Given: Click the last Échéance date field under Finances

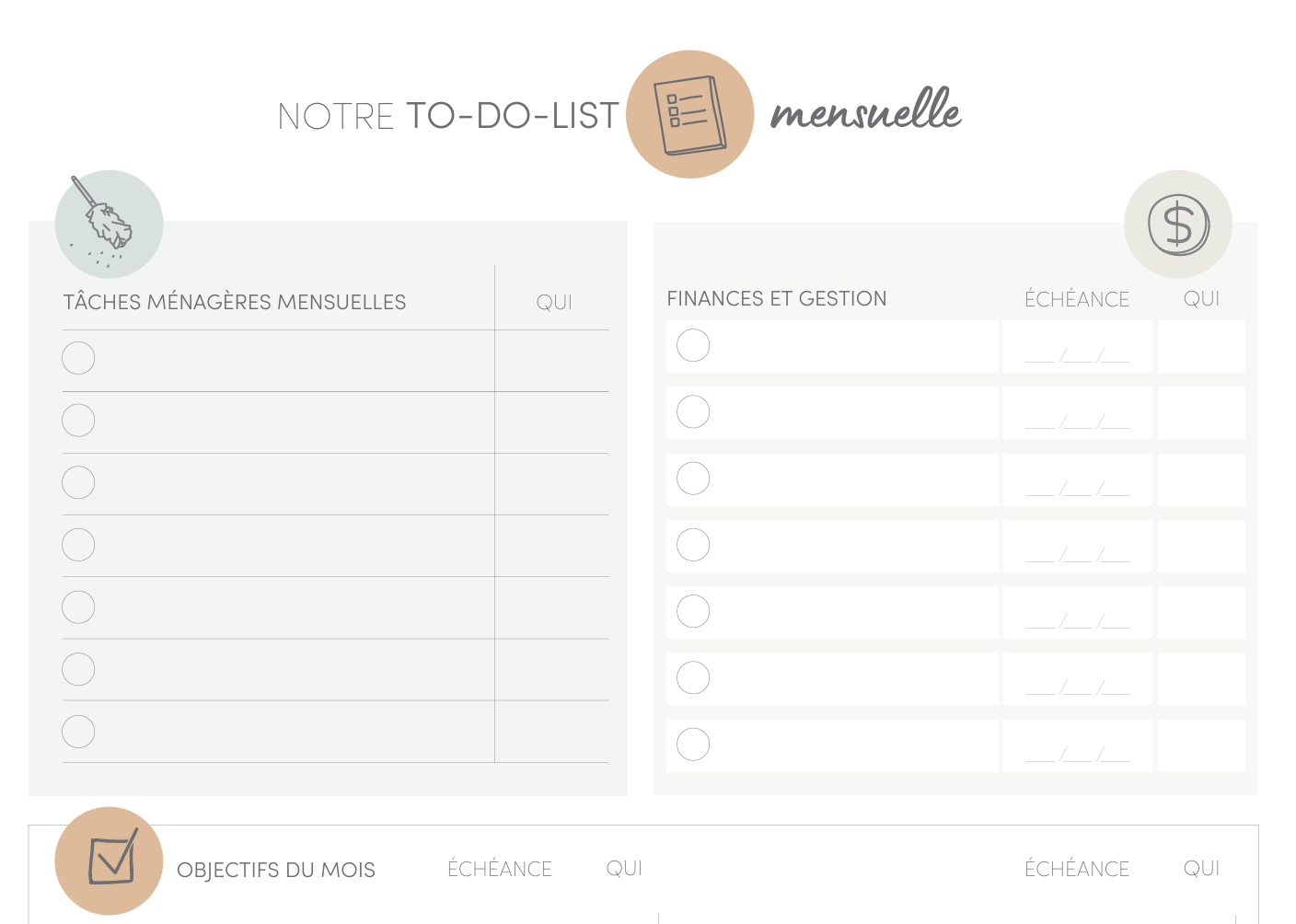Looking at the screenshot, I should tap(1076, 746).
